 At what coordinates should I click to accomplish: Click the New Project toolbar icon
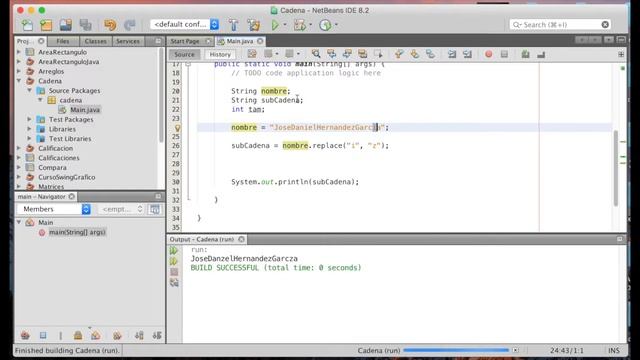[46, 25]
